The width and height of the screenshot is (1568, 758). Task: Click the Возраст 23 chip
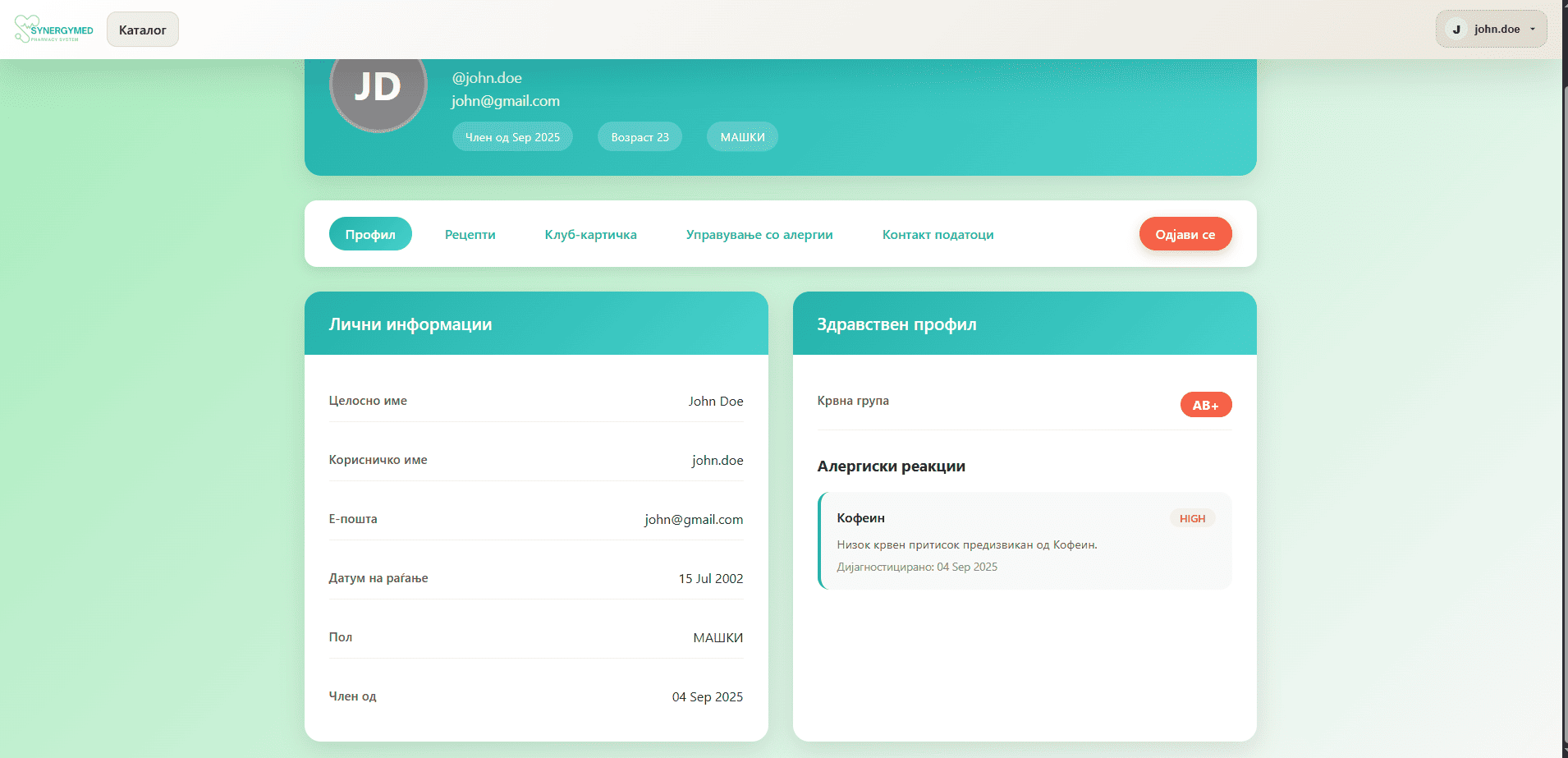(640, 137)
